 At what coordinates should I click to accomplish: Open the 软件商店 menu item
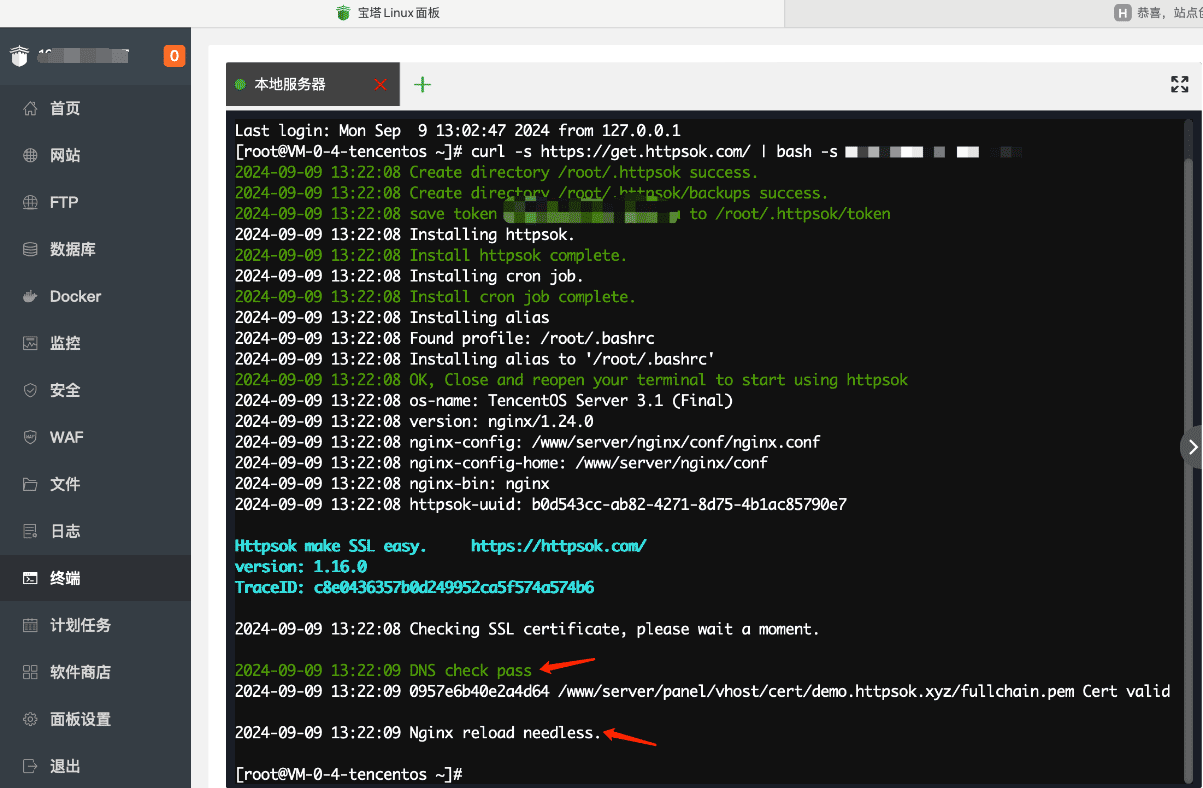(95, 672)
